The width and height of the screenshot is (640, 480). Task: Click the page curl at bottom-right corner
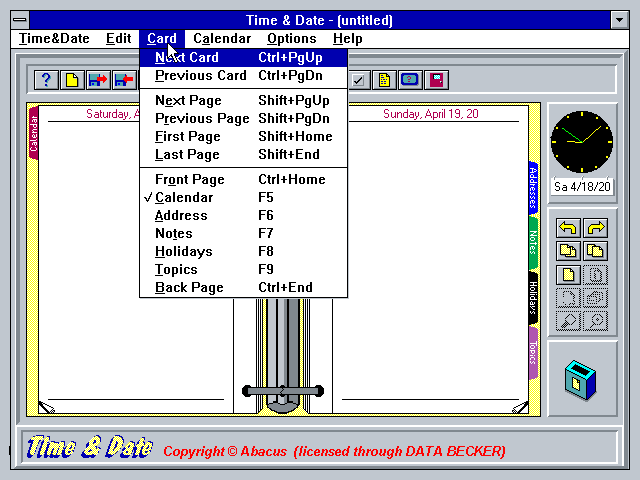(520, 407)
